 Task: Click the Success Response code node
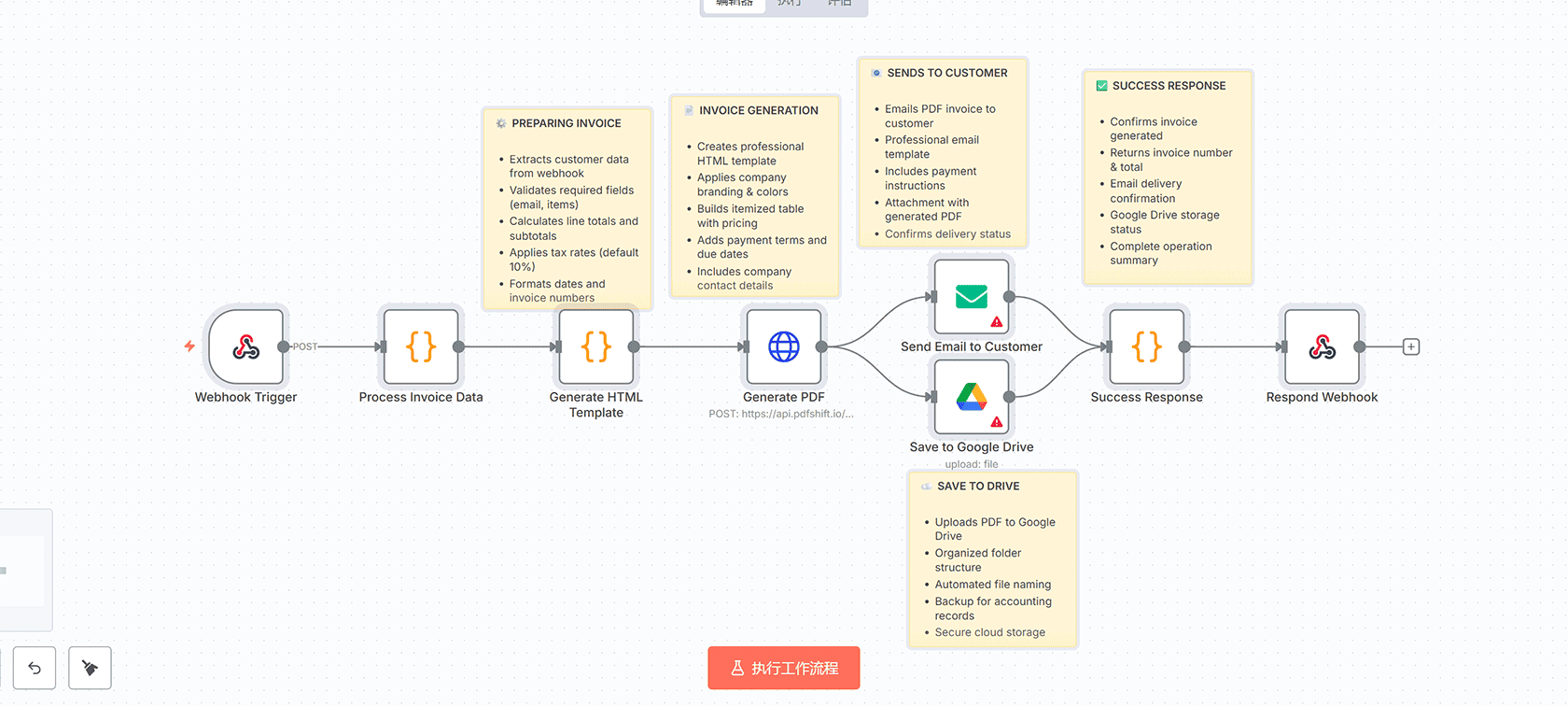coord(1146,347)
